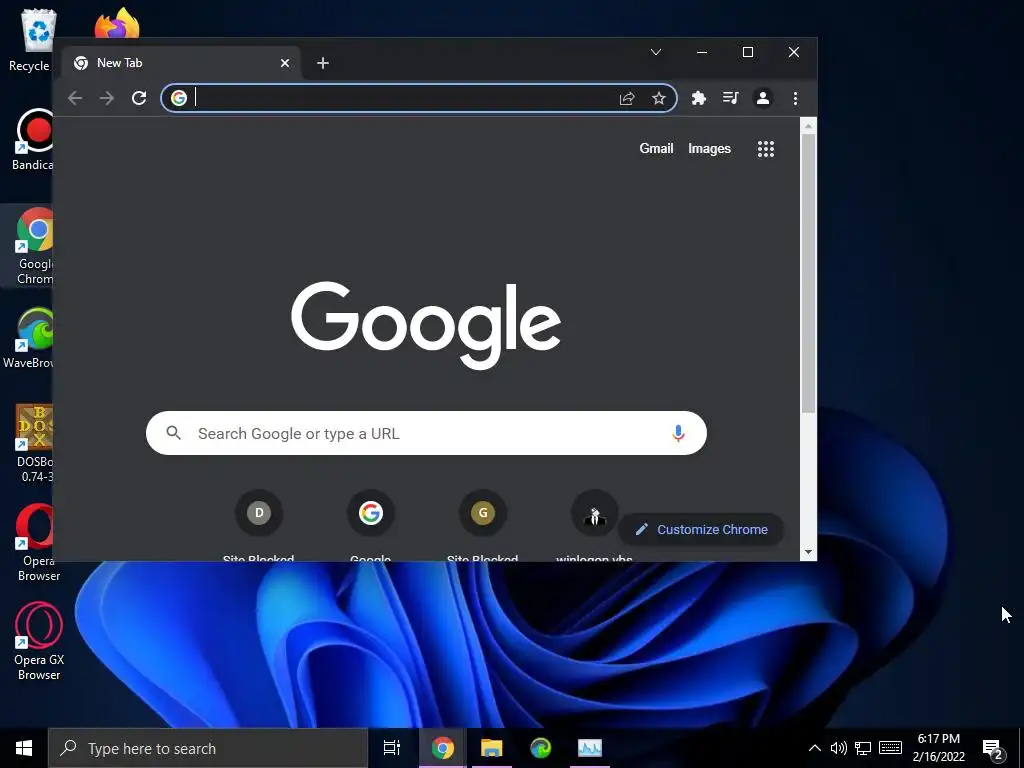Open the clock showing 6:17 PM

[938, 748]
